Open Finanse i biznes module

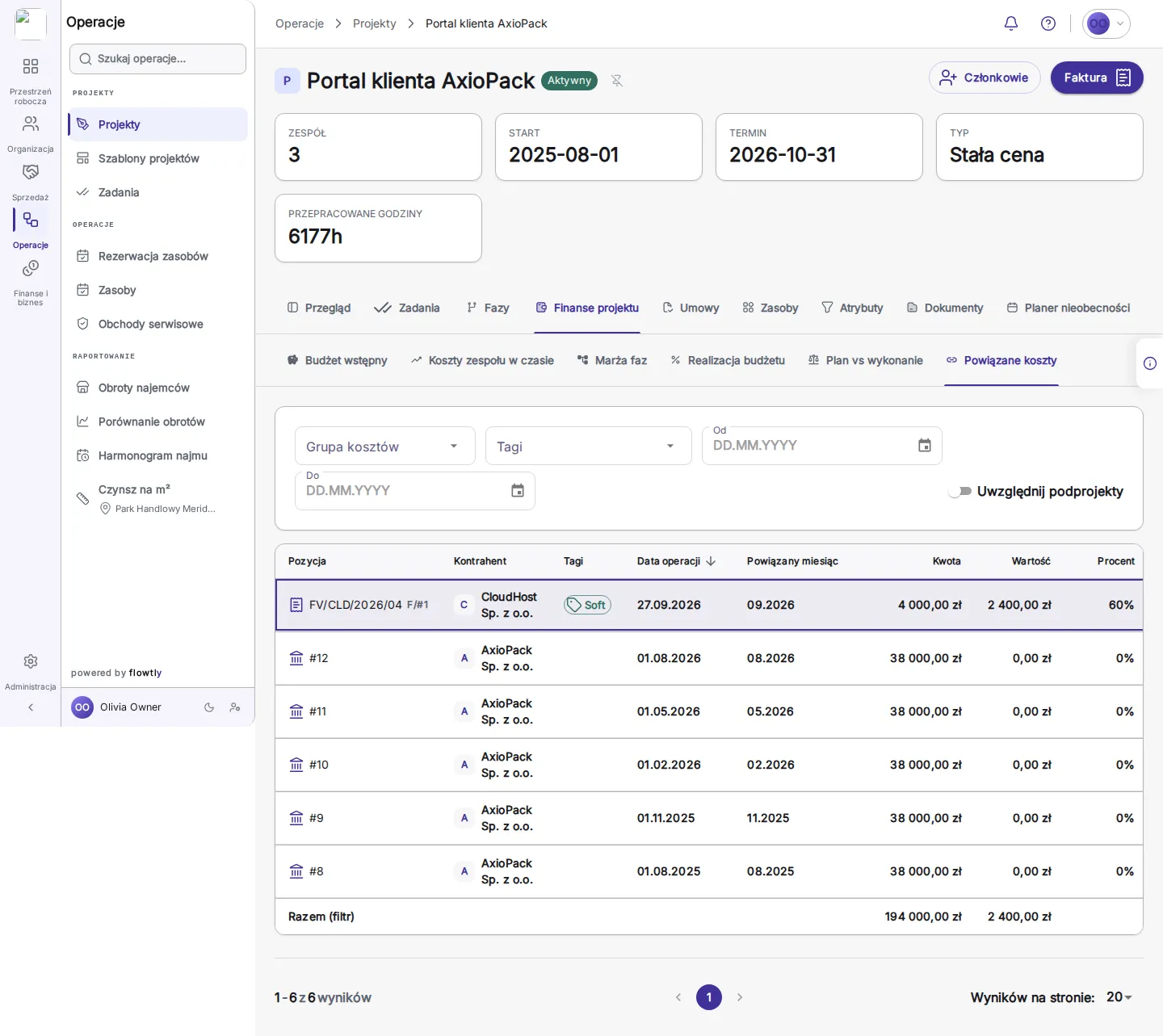31,282
